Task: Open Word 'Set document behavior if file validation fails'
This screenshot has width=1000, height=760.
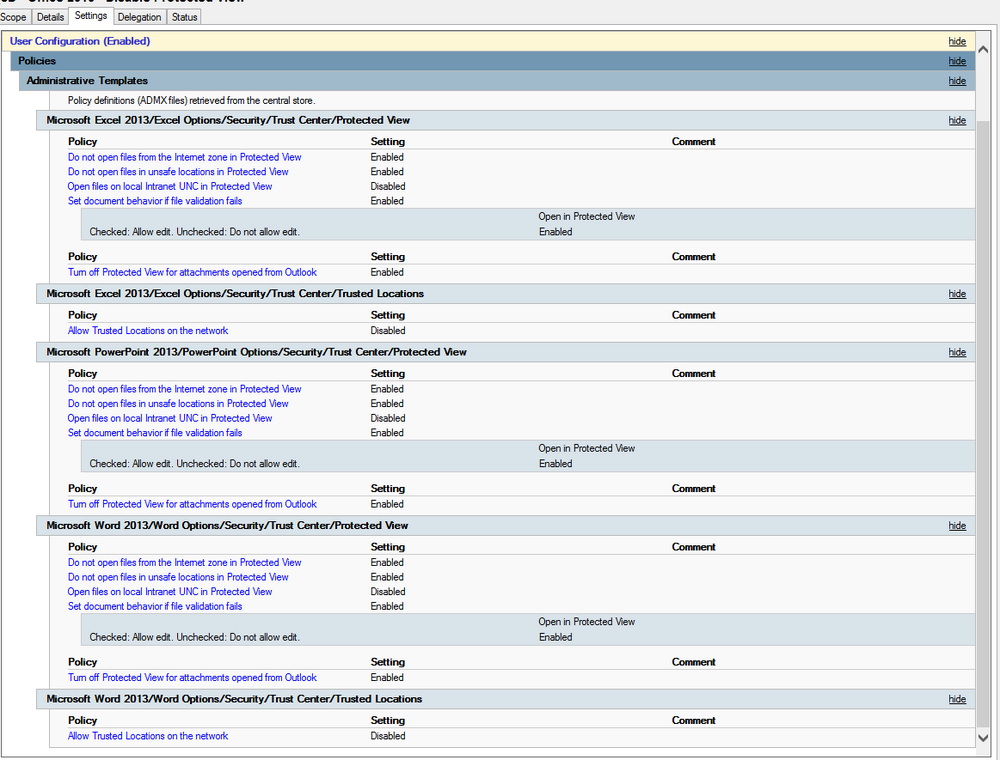Action: (155, 606)
